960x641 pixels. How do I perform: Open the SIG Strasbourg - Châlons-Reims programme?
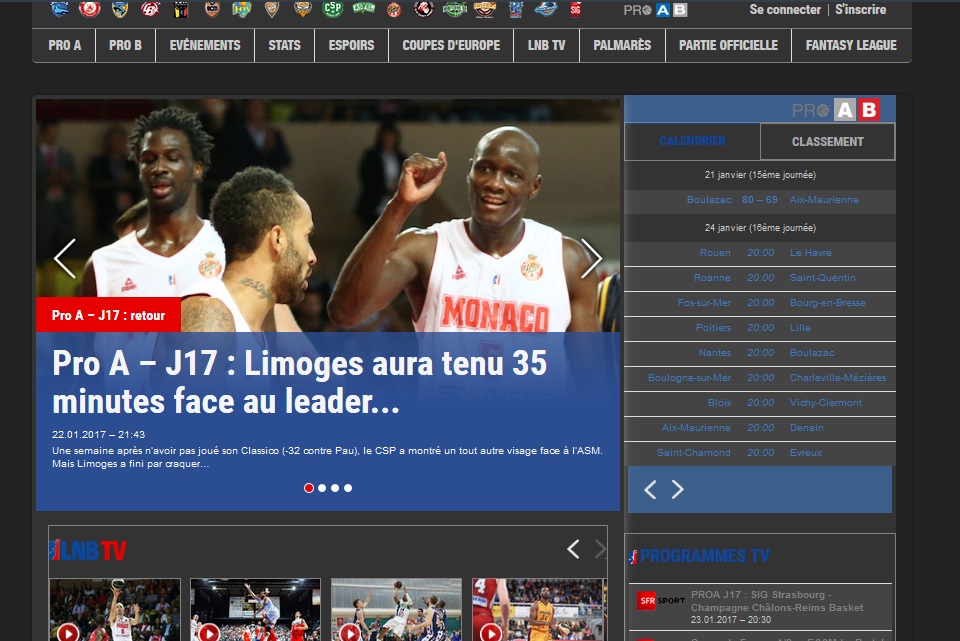777,601
